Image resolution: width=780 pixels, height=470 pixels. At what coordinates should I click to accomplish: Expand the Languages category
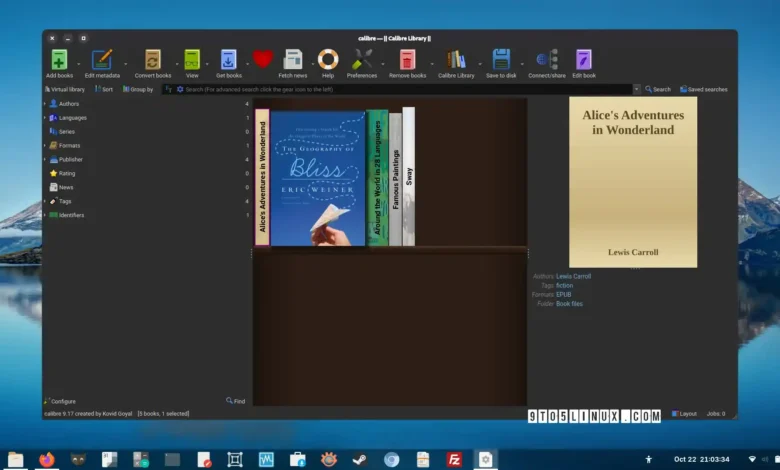45,117
